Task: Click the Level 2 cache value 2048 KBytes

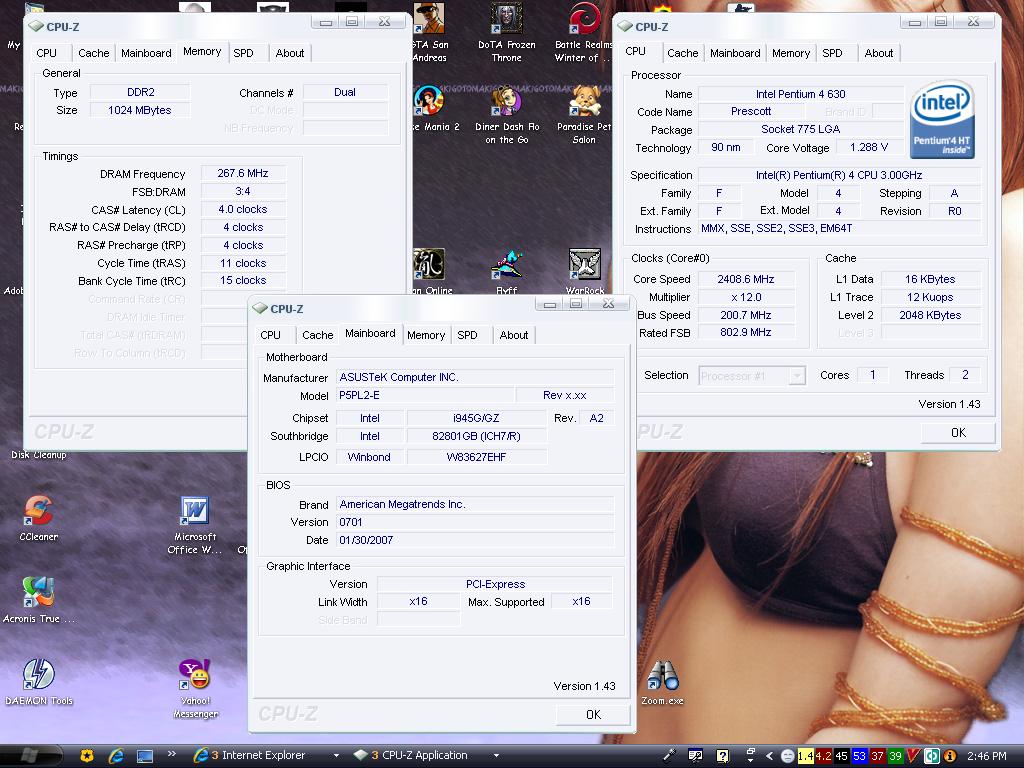Action: (930, 315)
